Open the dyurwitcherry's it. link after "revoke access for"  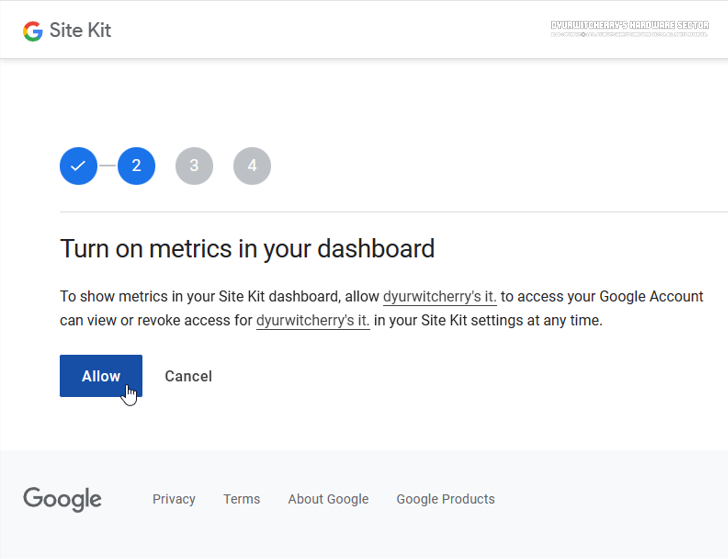(313, 320)
